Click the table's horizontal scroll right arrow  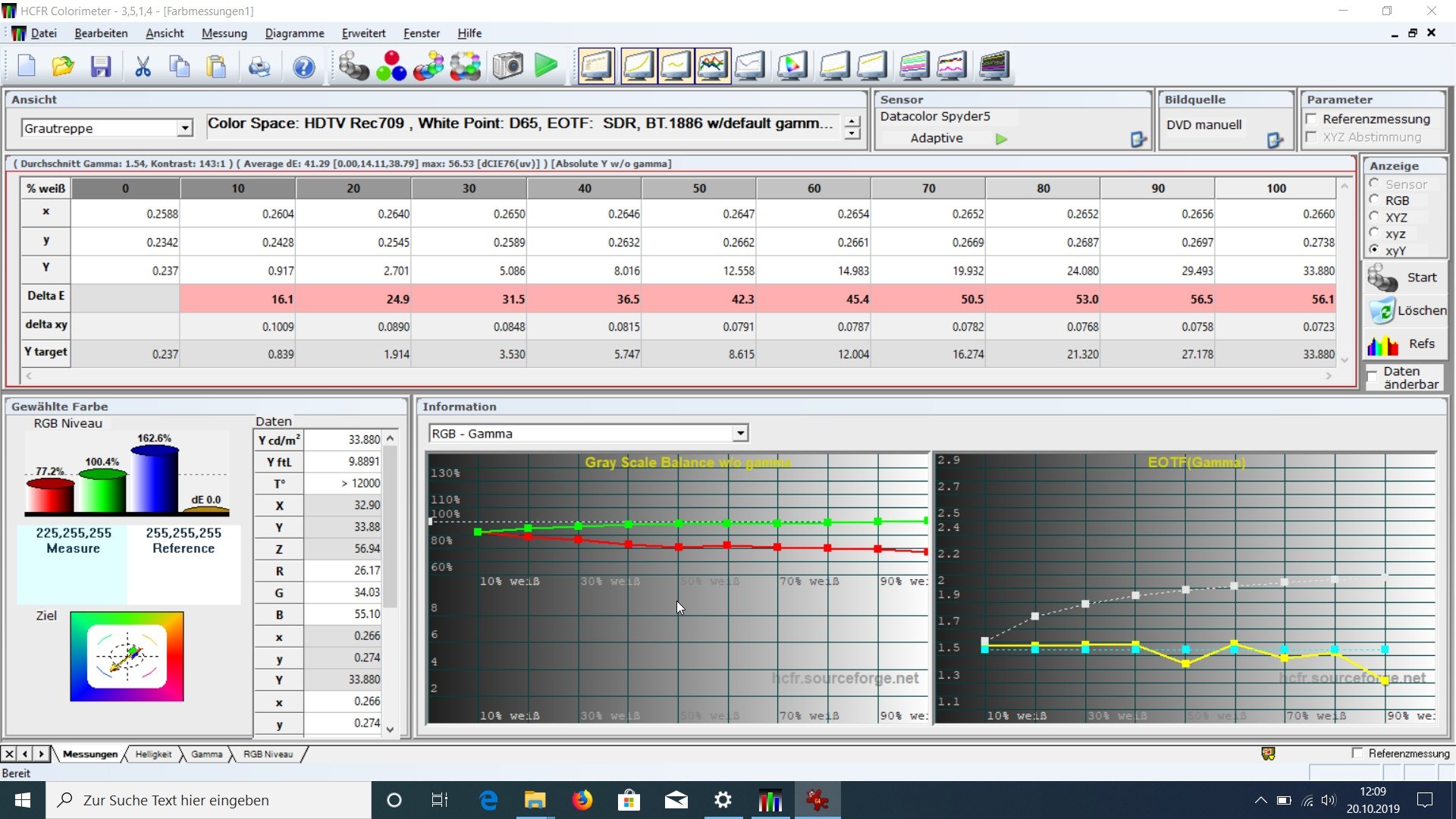[x=1329, y=376]
